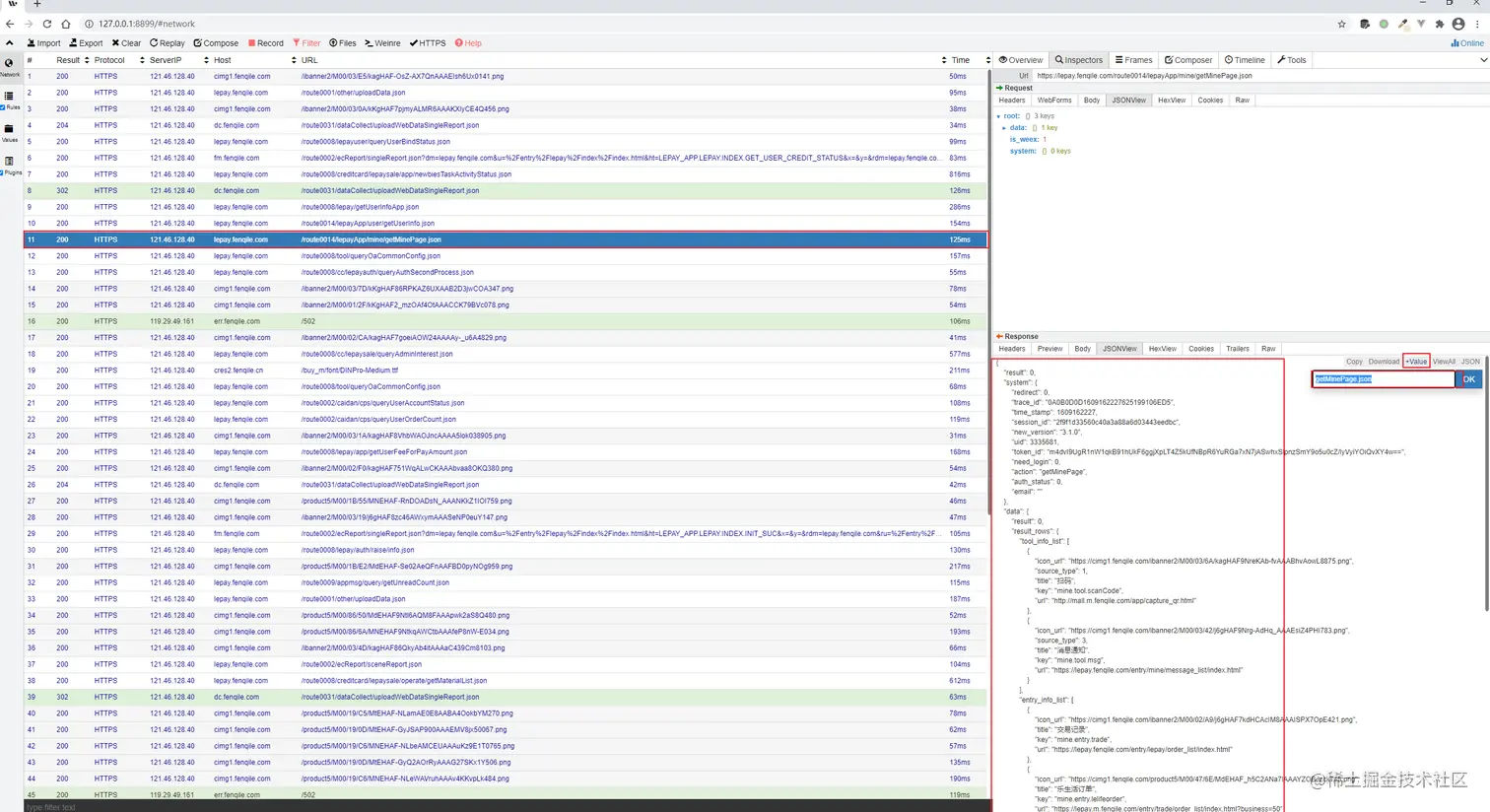This screenshot has height=812, width=1490.
Task: Clear the captured sessions list
Action: (x=126, y=43)
